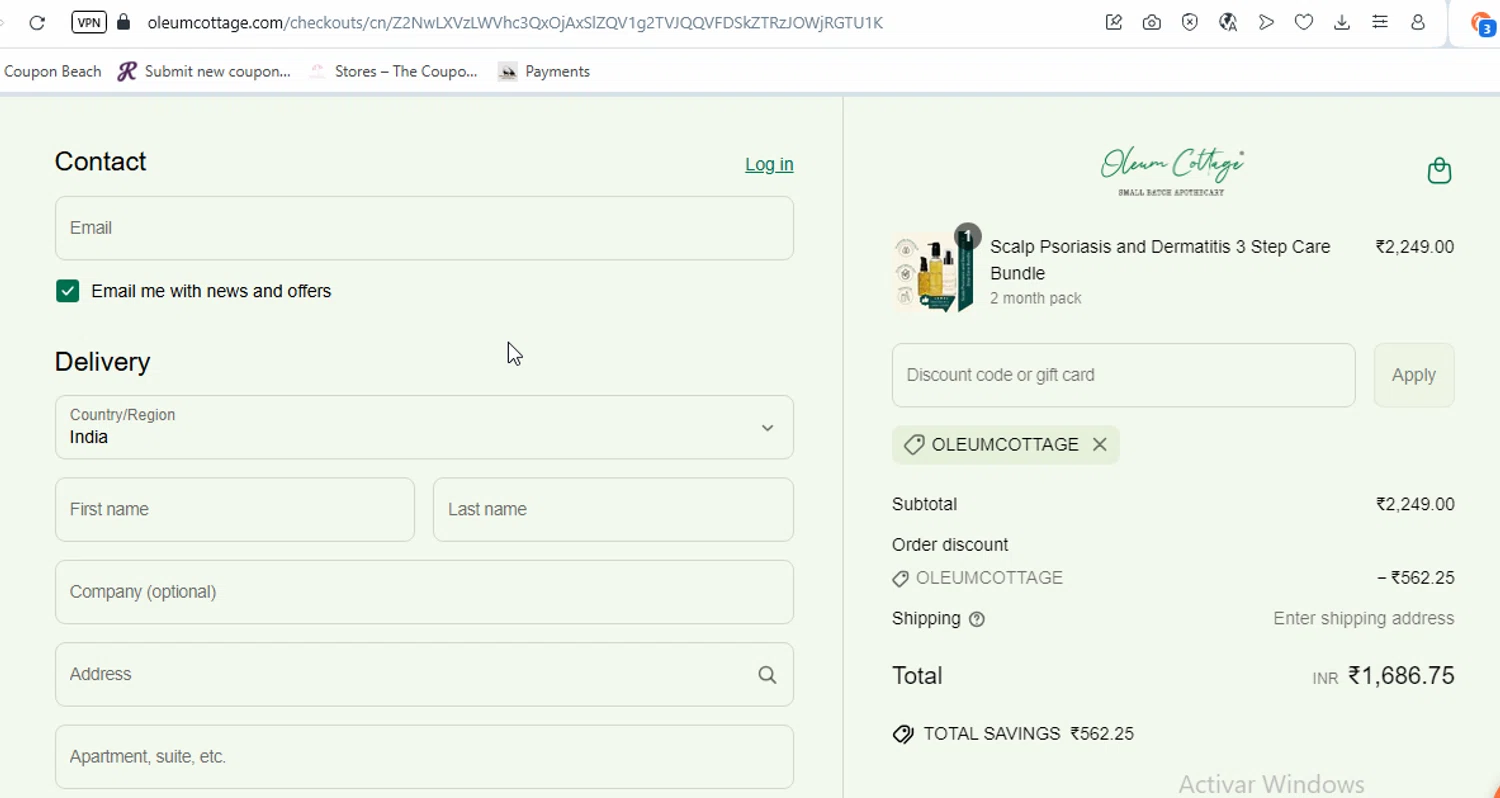This screenshot has width=1500, height=798.
Task: Expand the Country/Region dropdown
Action: coord(424,427)
